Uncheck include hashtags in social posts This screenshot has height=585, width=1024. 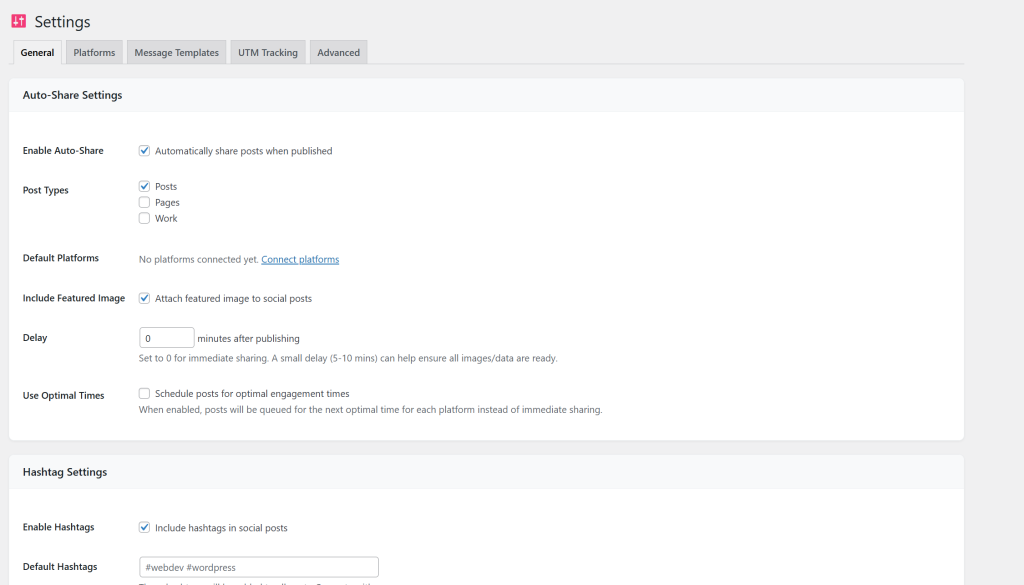(x=145, y=528)
